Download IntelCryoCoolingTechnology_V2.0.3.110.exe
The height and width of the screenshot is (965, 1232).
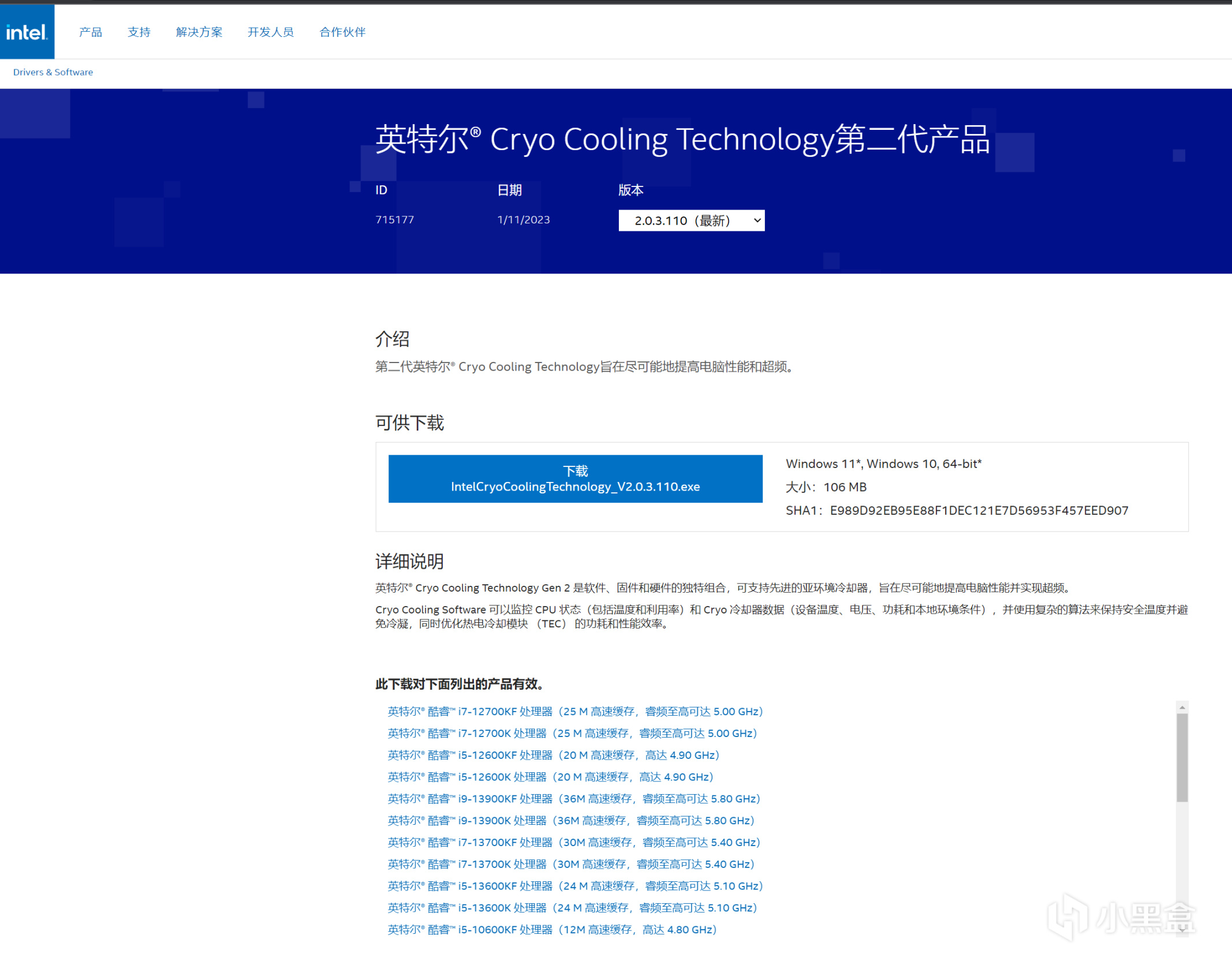pos(575,478)
